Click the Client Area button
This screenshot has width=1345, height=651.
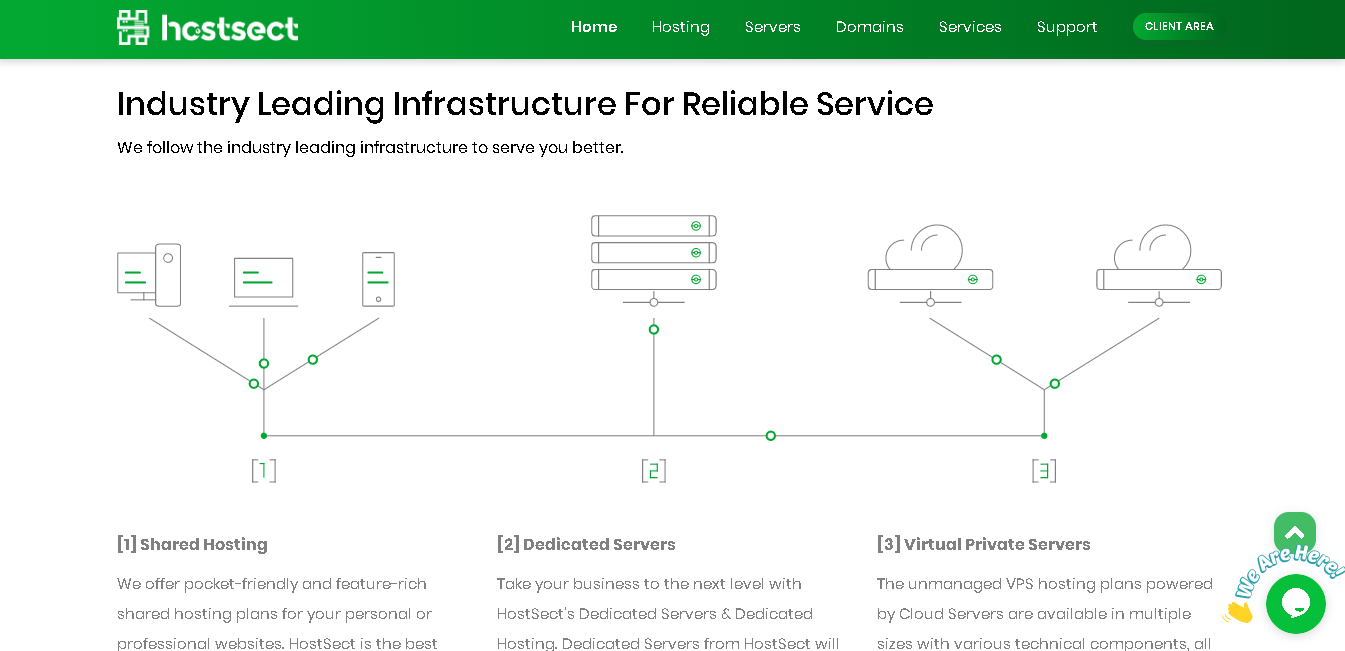(1179, 27)
